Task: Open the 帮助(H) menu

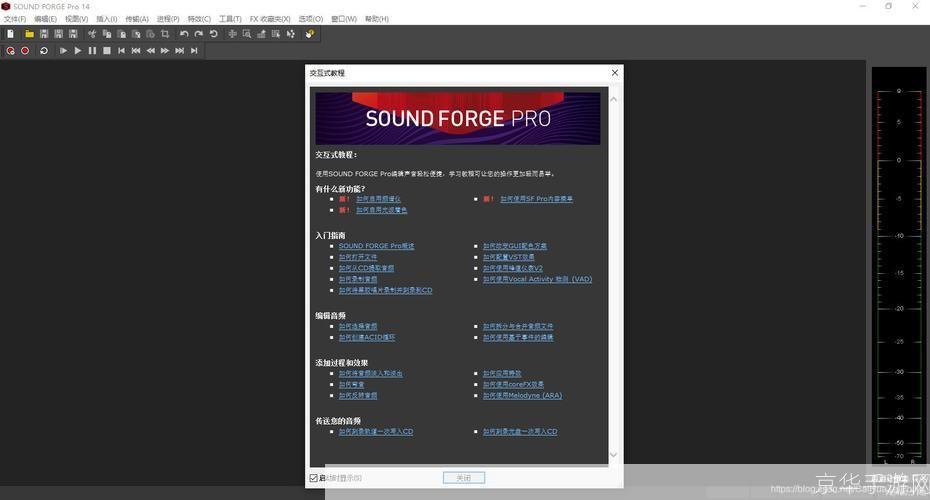Action: point(377,19)
